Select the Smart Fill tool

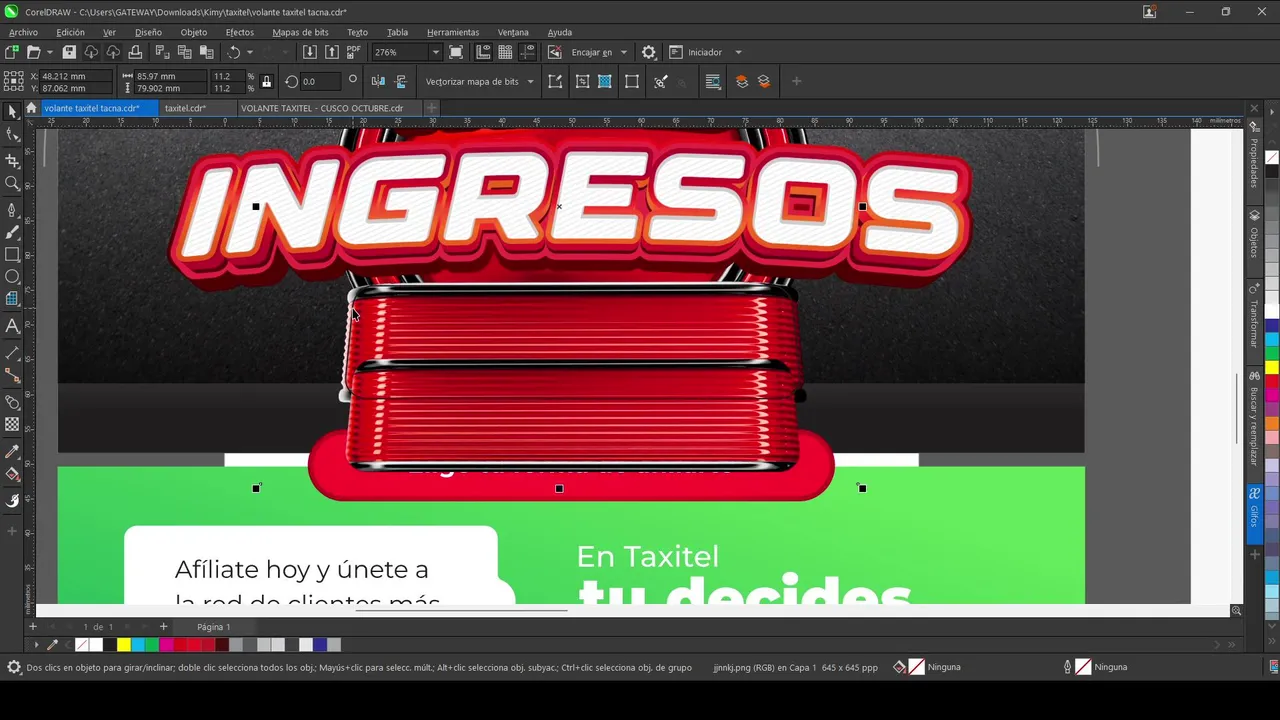[12, 500]
